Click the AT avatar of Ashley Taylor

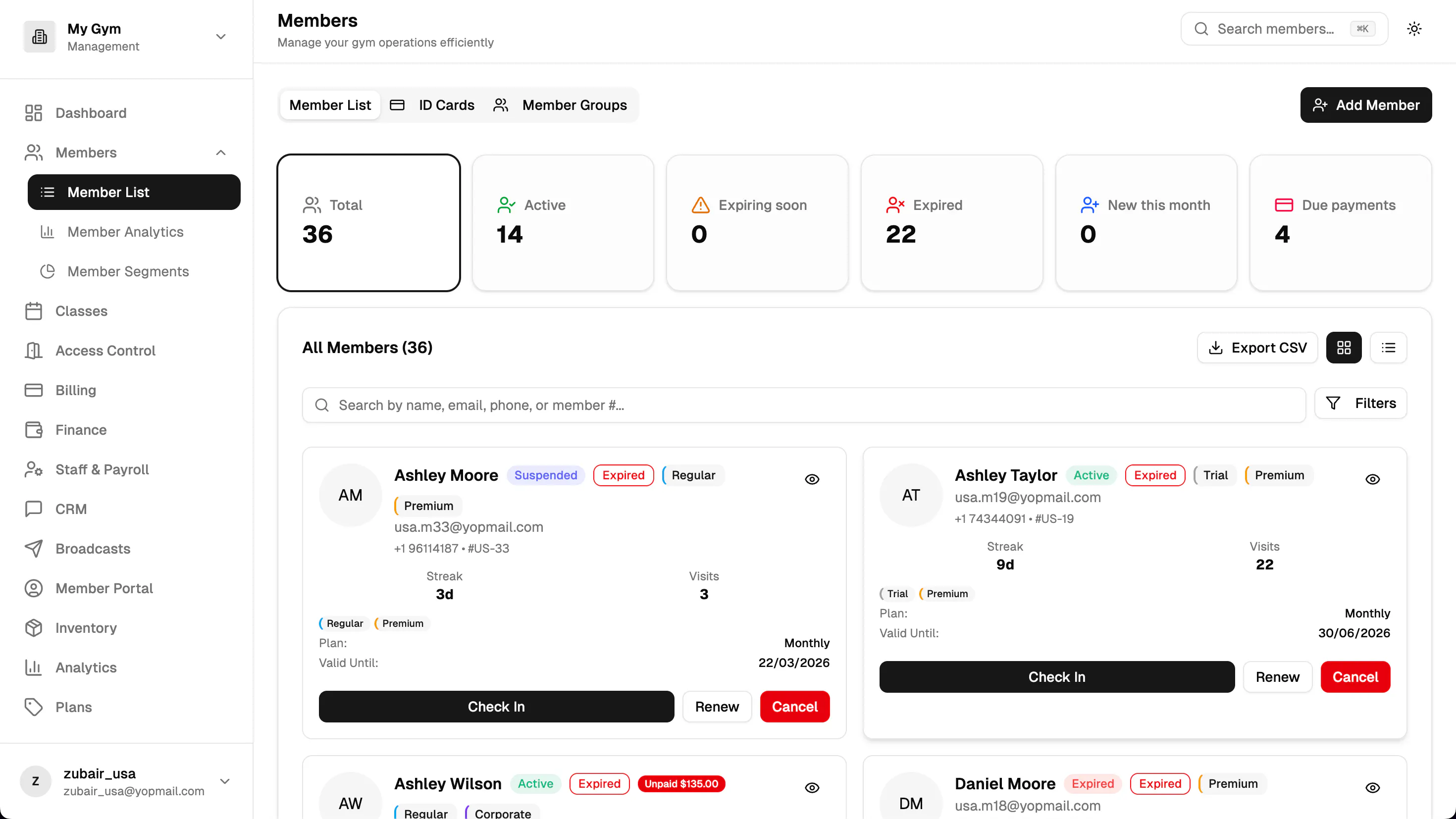(911, 495)
